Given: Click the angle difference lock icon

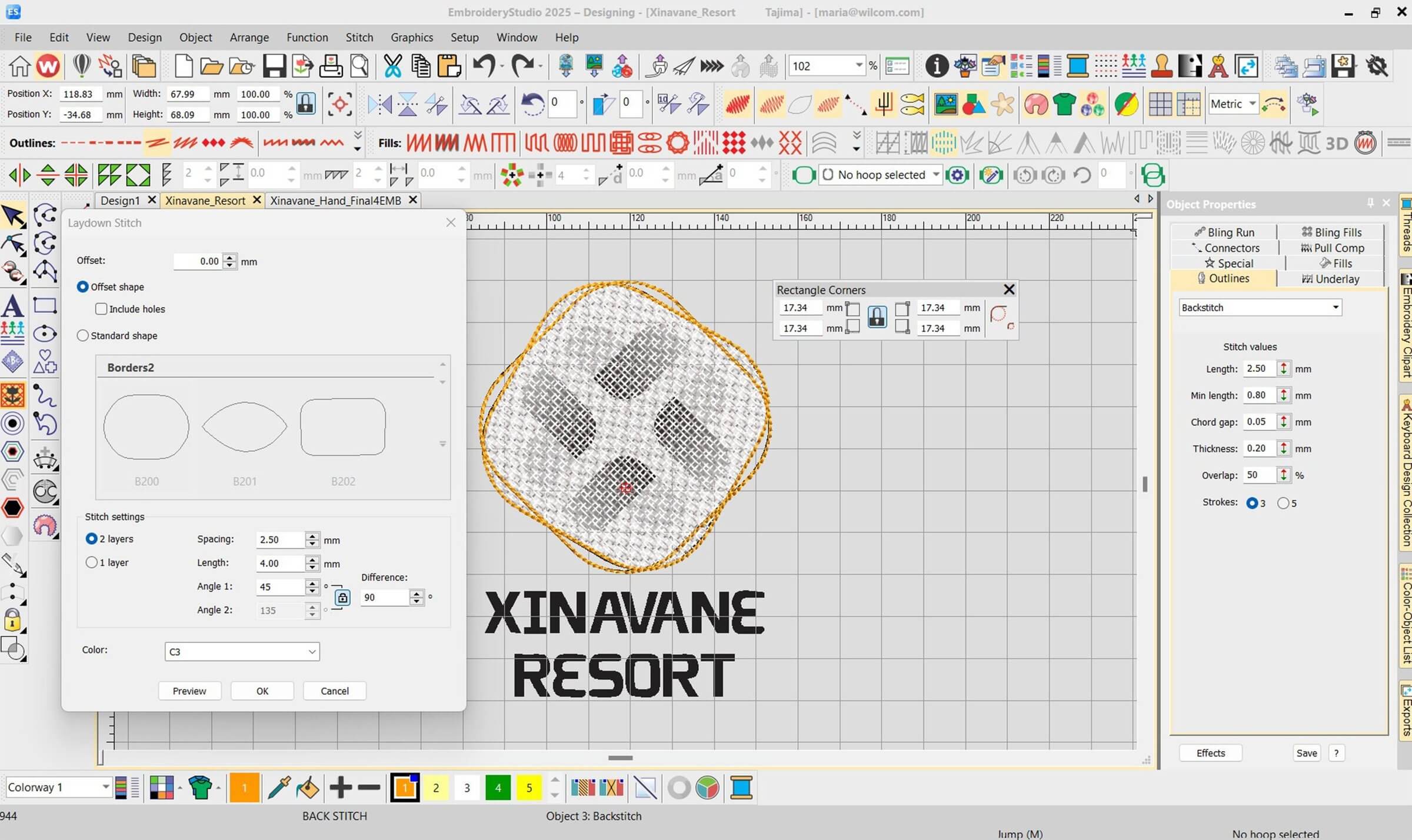Looking at the screenshot, I should coord(342,598).
